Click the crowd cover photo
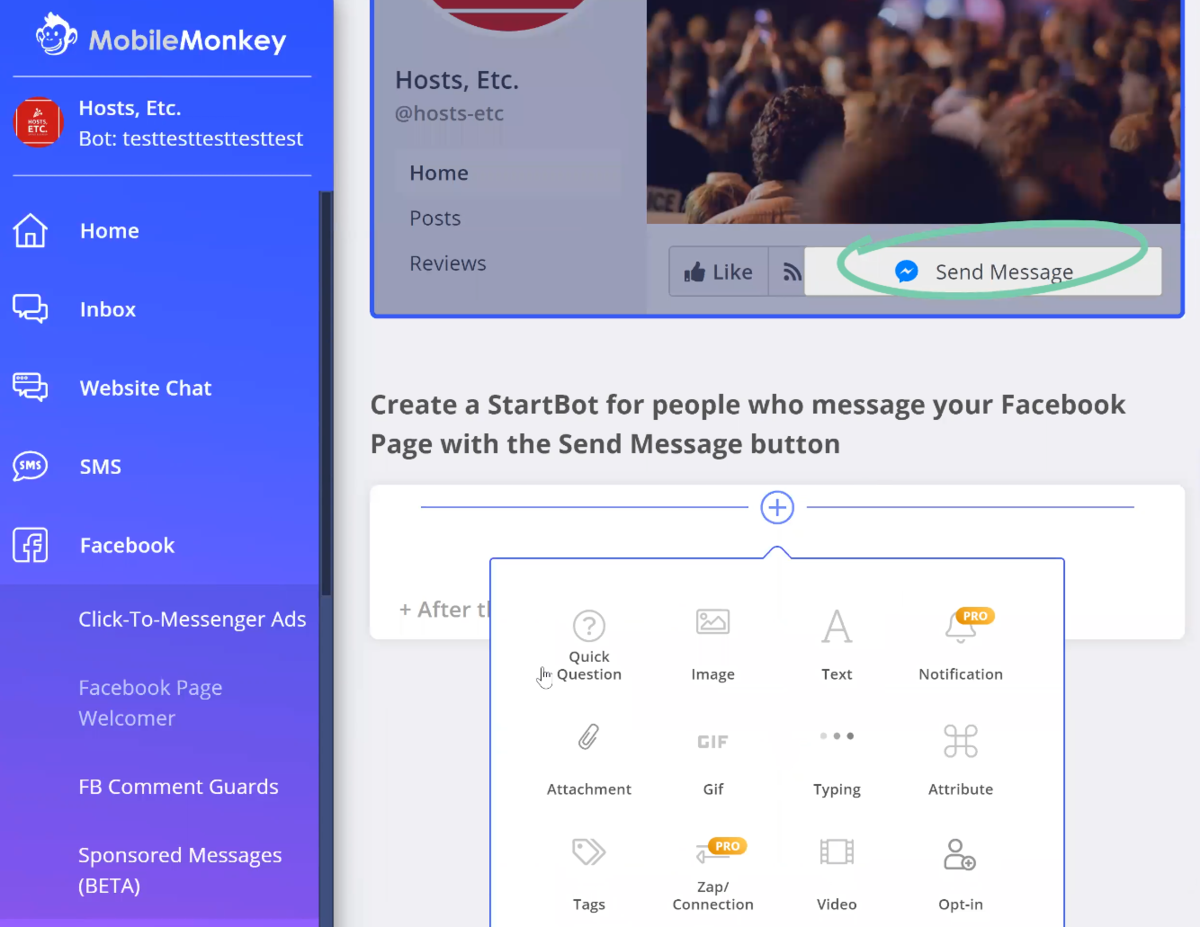 pos(913,110)
